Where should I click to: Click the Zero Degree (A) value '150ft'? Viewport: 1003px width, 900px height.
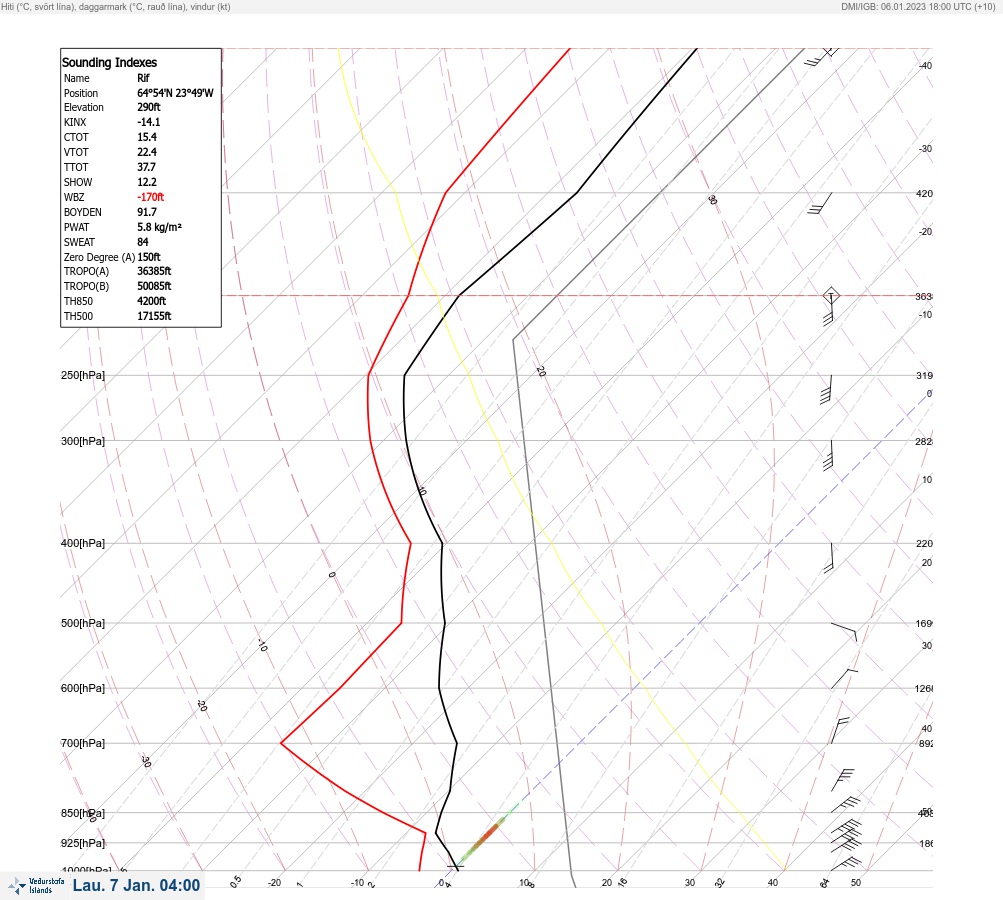[149, 257]
